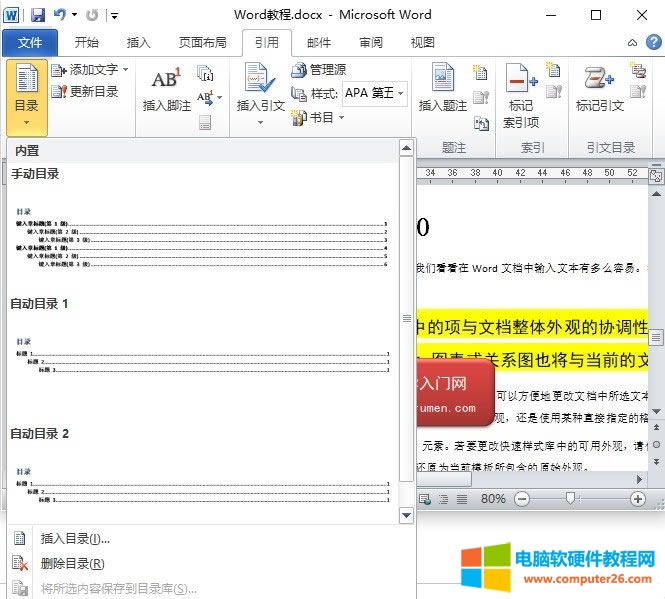Click the zoom slider handle

(x=569, y=498)
